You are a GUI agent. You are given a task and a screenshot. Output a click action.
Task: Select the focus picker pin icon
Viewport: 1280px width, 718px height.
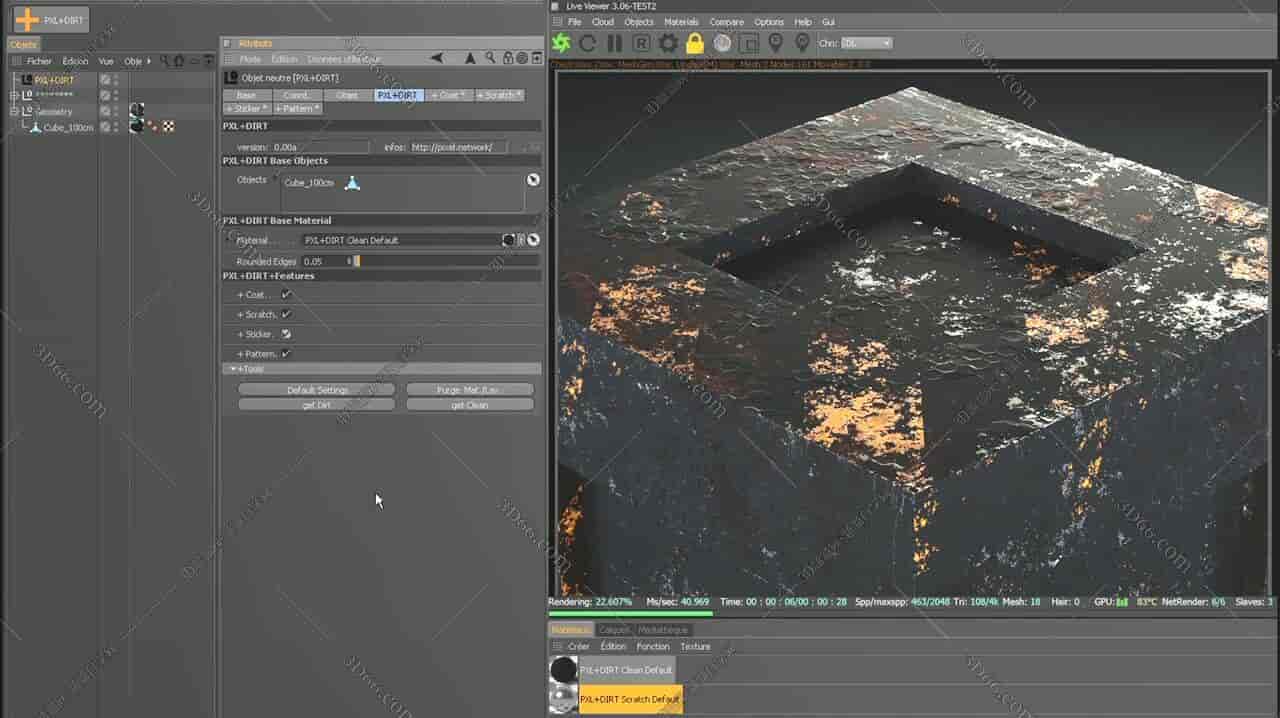click(776, 43)
